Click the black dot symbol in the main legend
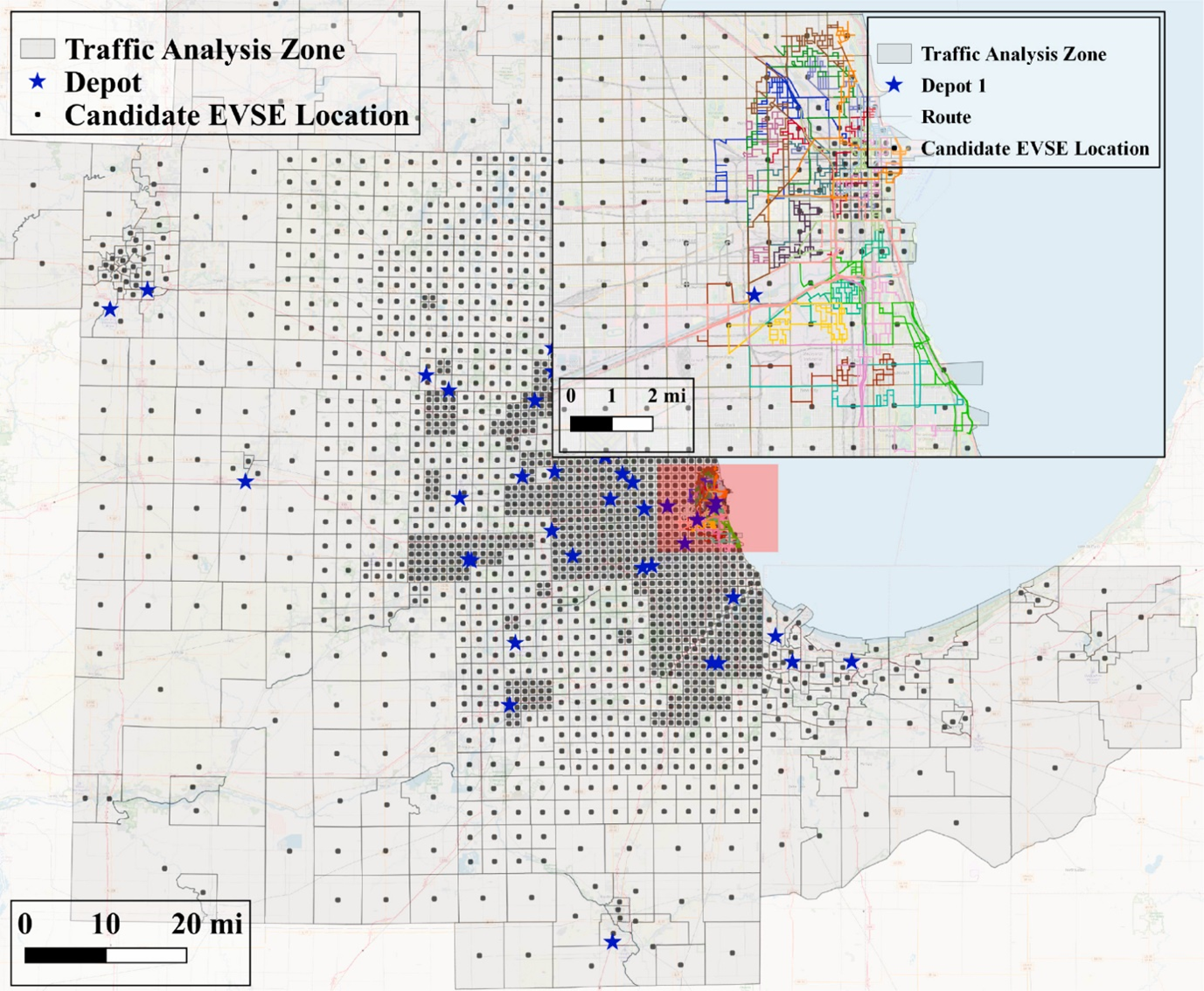This screenshot has width=1204, height=991. click(38, 115)
